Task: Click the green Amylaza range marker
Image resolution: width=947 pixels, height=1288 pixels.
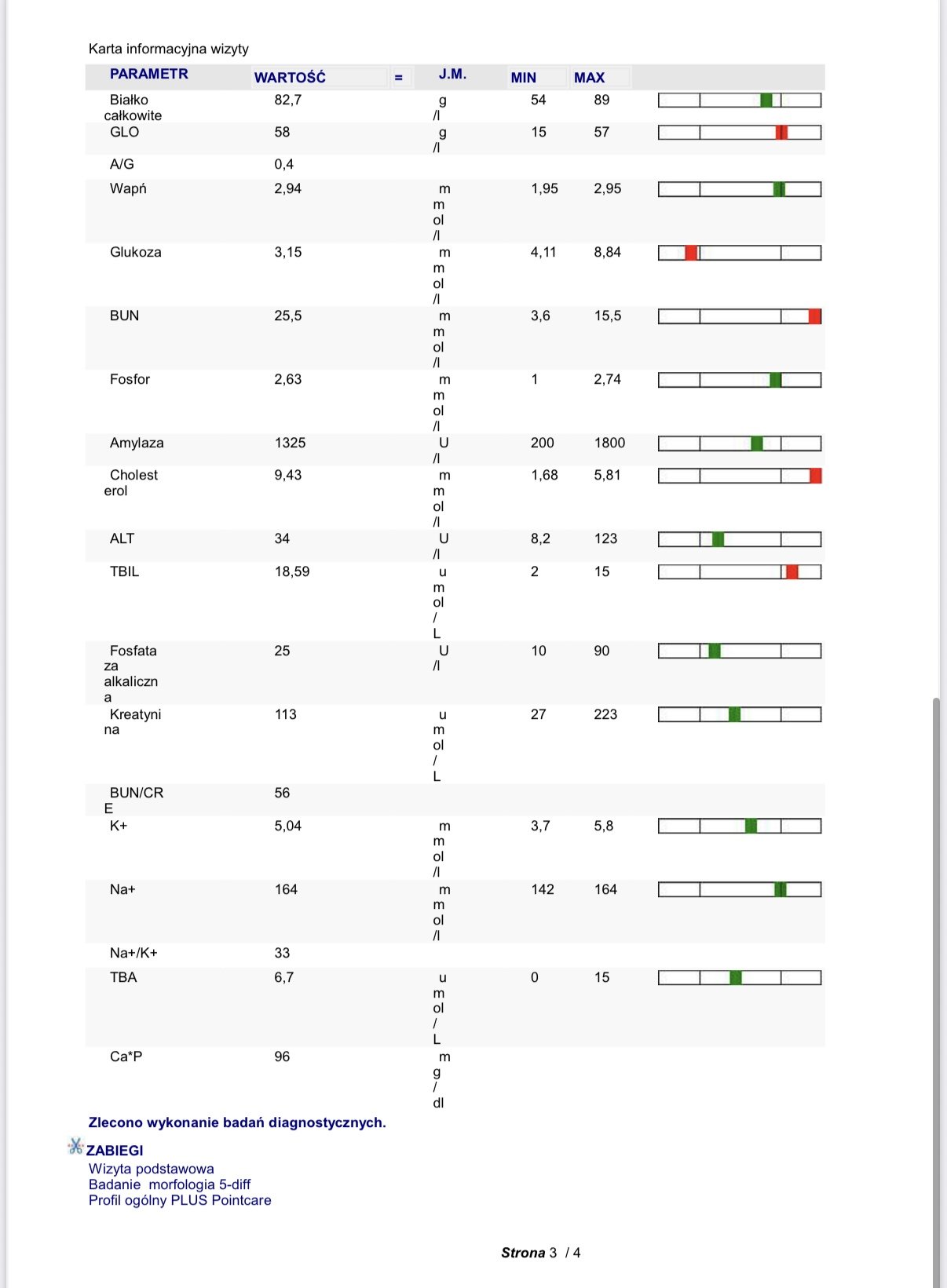Action: pyautogui.click(x=757, y=443)
